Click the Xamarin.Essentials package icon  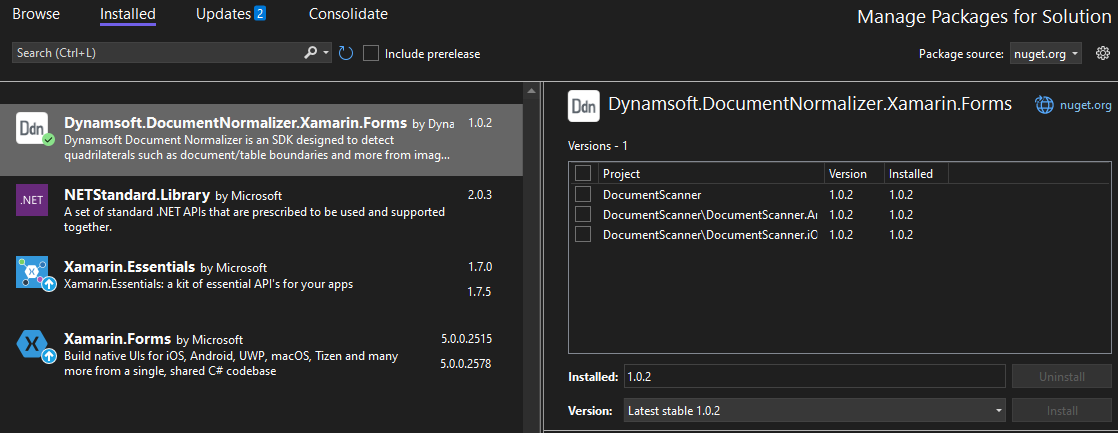pos(32,273)
